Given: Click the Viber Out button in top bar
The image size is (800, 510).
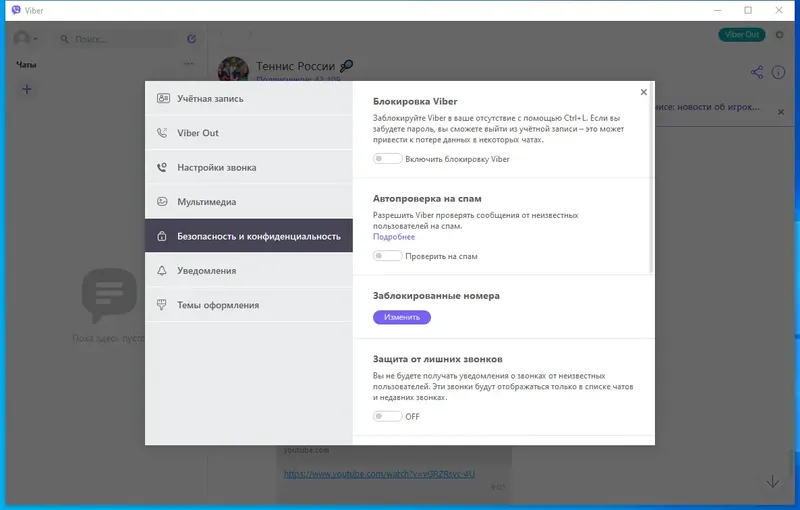Looking at the screenshot, I should click(x=742, y=35).
